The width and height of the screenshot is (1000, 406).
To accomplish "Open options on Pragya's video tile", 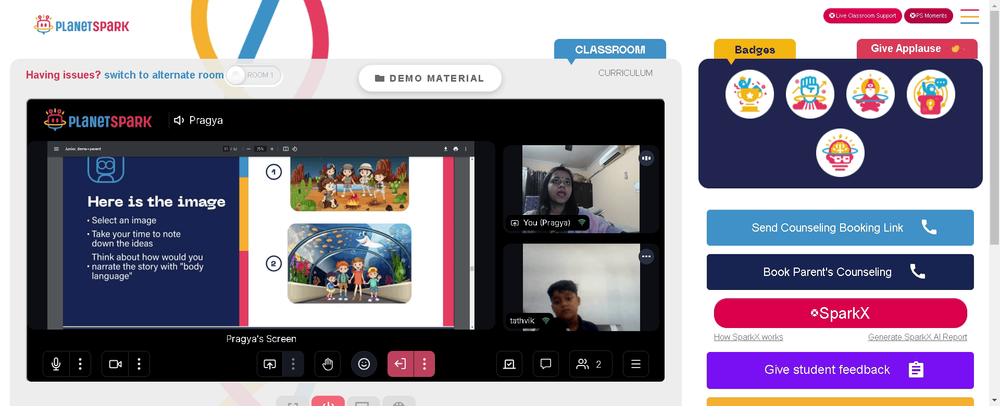I will pos(647,158).
